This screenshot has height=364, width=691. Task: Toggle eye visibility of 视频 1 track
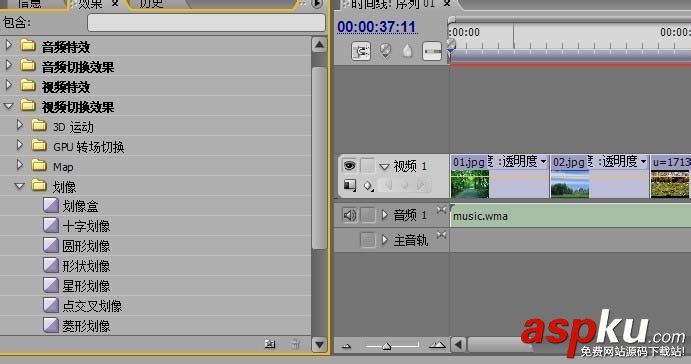[x=349, y=166]
